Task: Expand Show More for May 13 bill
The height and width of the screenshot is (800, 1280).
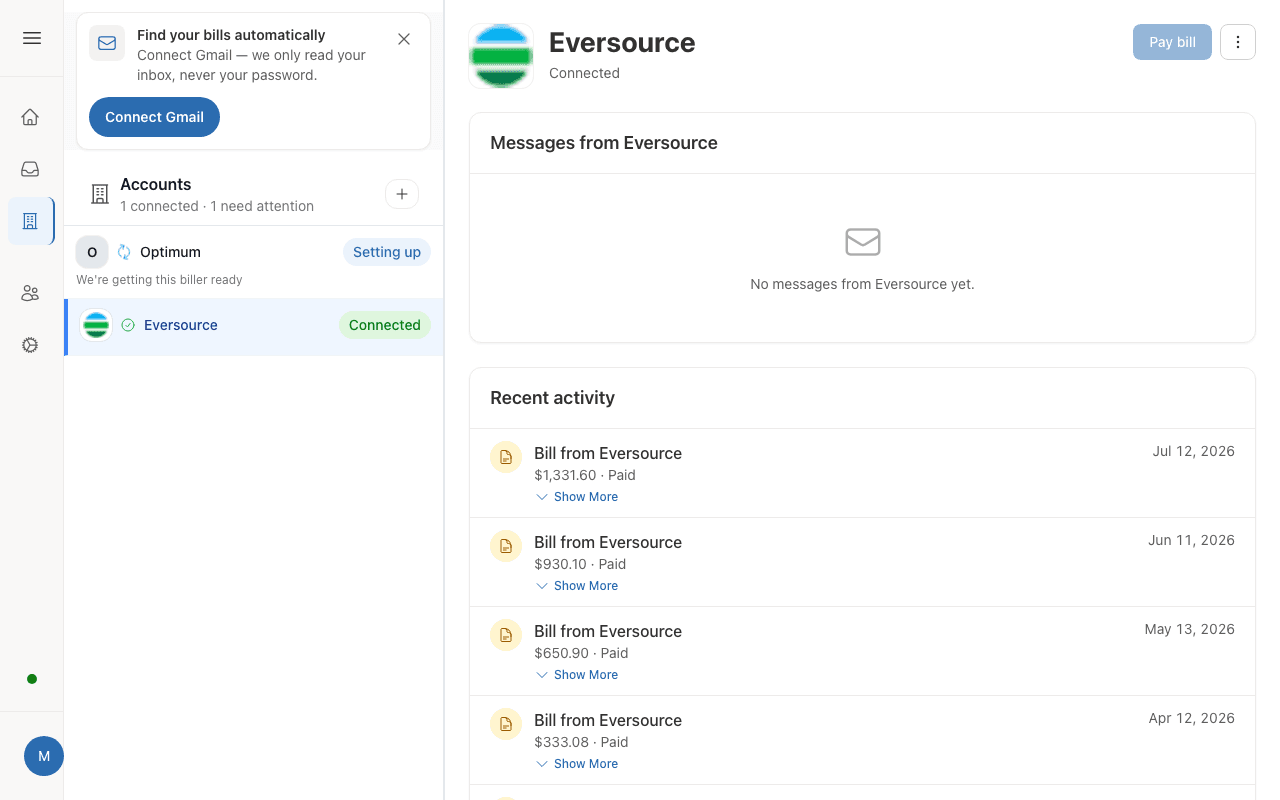Action: (577, 675)
